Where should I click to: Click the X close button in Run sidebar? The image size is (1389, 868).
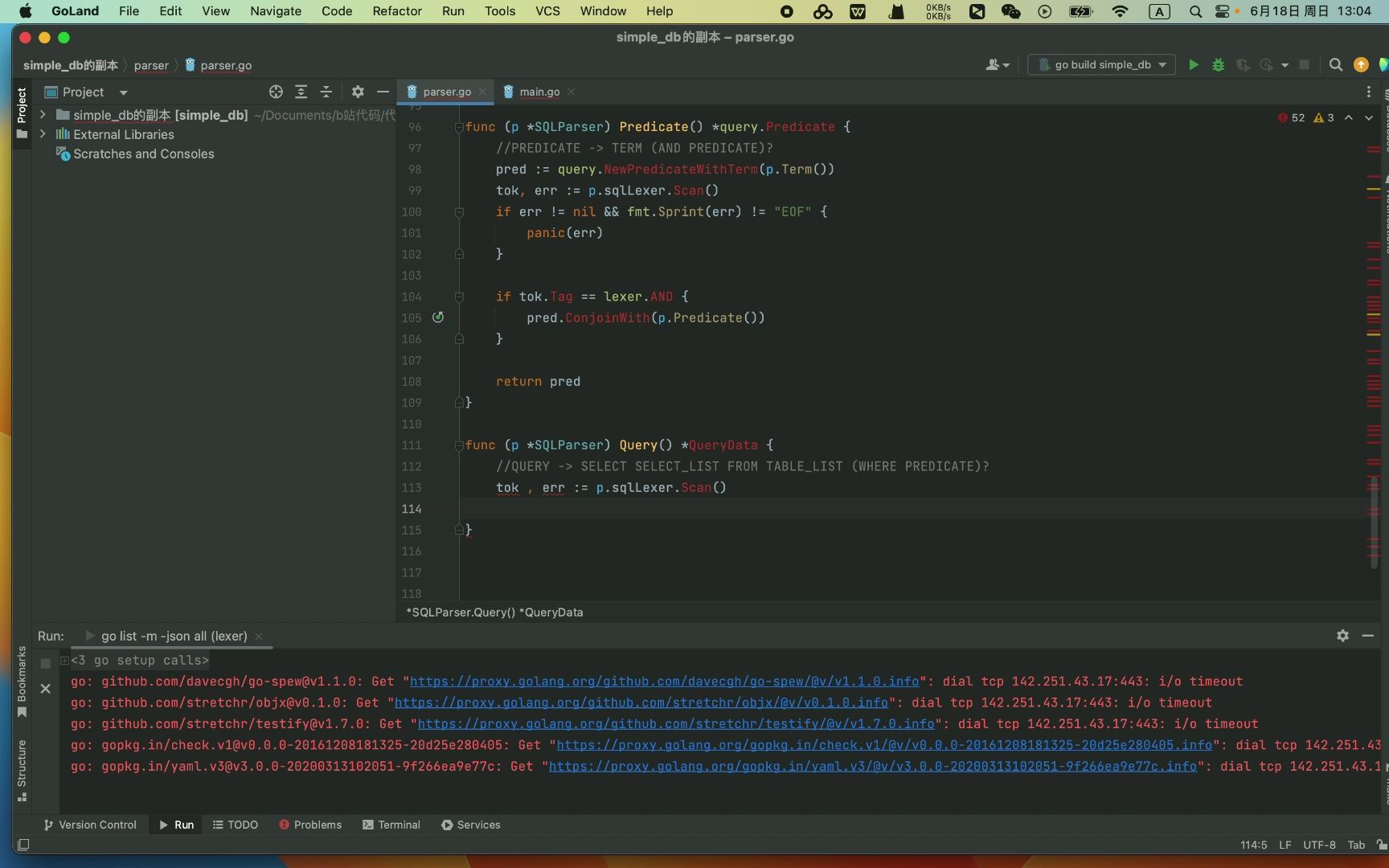pos(45,688)
